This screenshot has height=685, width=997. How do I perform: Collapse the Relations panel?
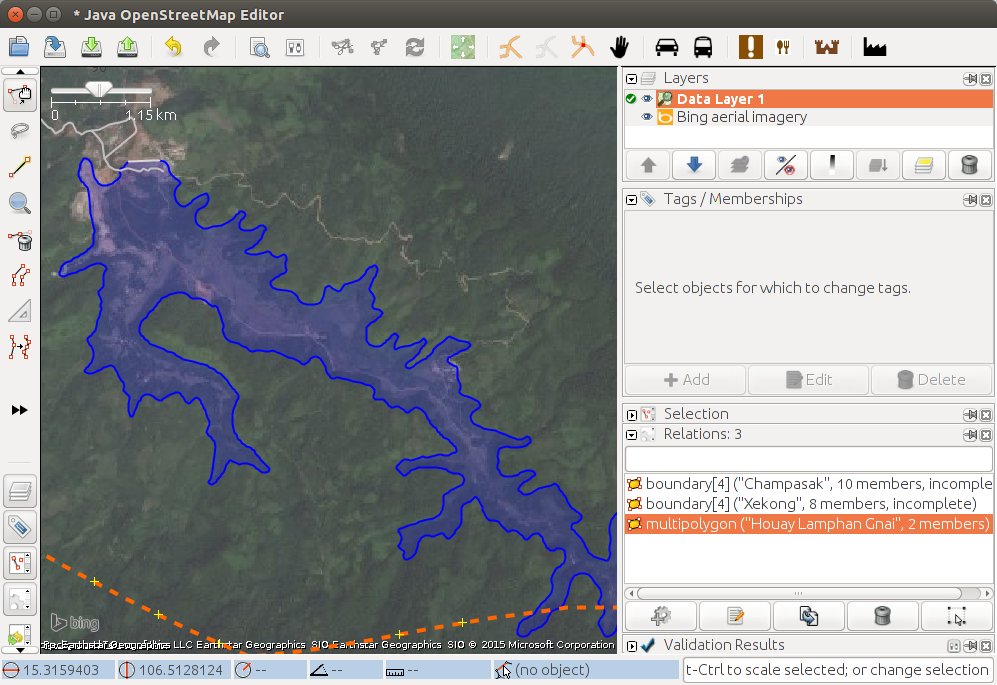[632, 434]
